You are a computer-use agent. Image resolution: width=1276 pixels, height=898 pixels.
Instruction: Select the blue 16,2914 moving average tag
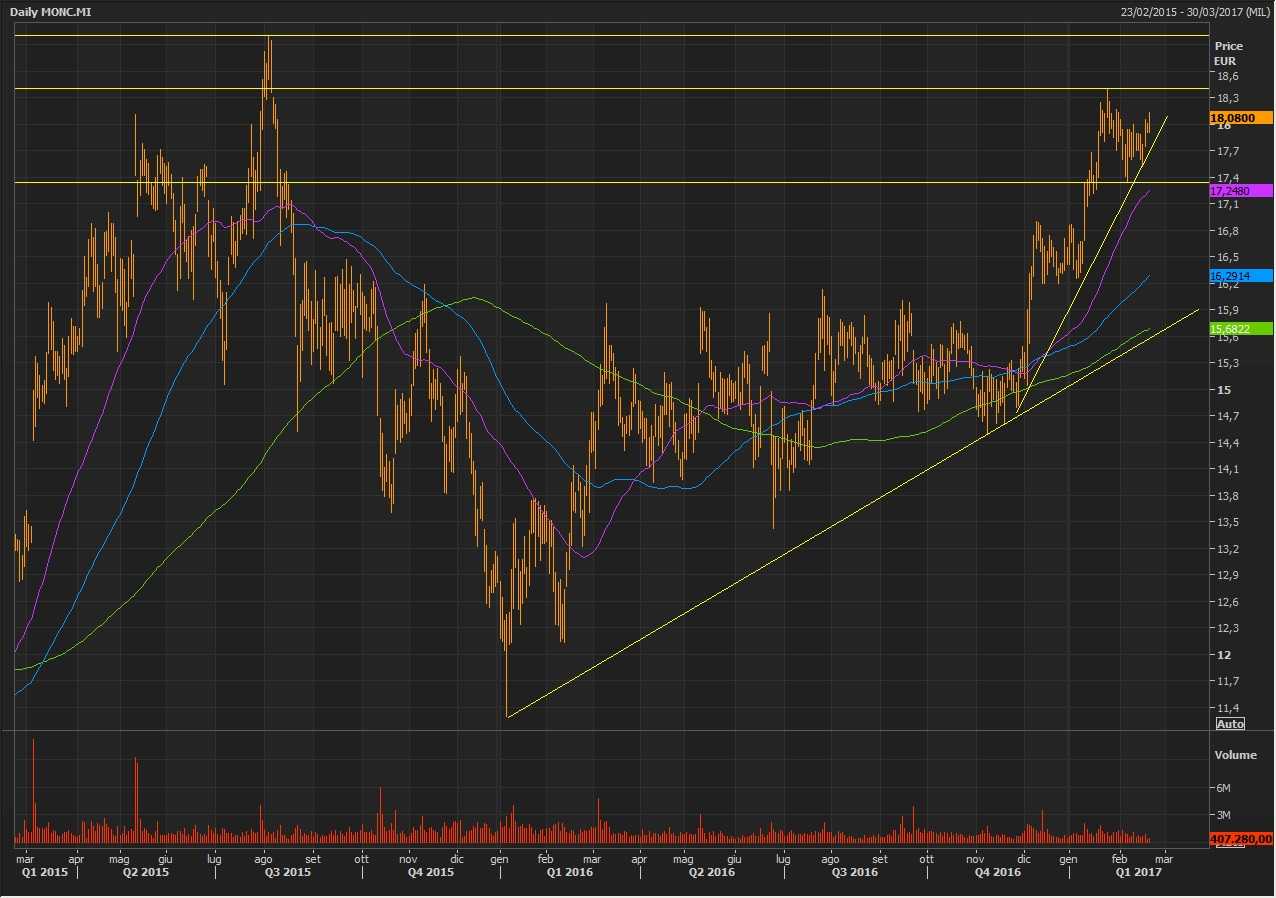pyautogui.click(x=1240, y=275)
